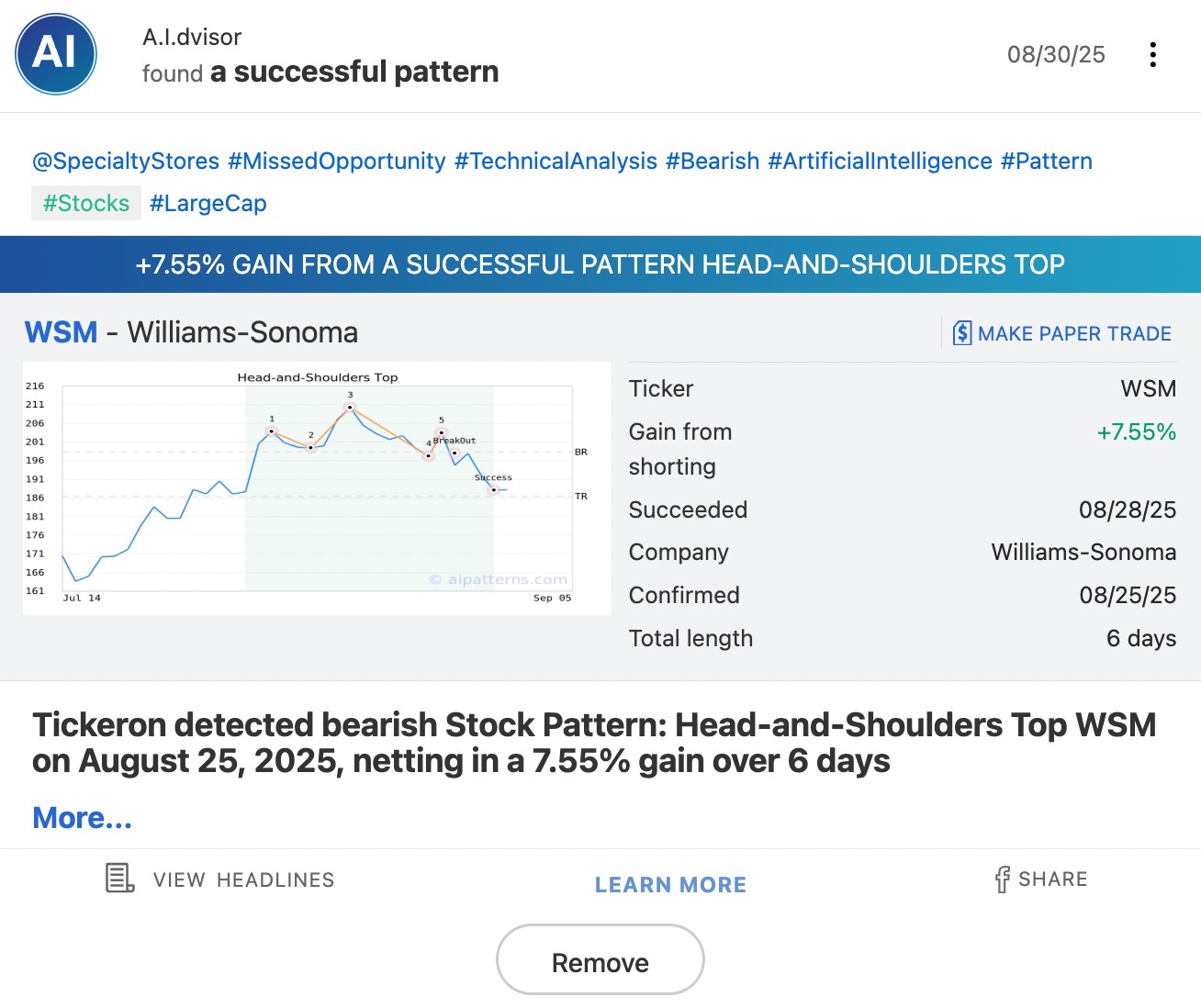Select the #LargeCap hashtag
Screen dimensions: 1201x1008
click(x=208, y=203)
